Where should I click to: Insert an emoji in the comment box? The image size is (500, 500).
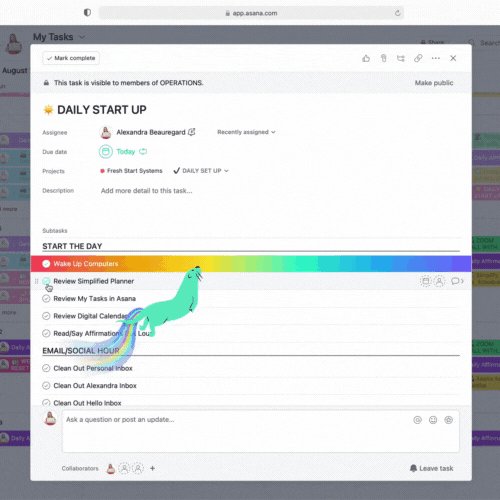point(433,420)
